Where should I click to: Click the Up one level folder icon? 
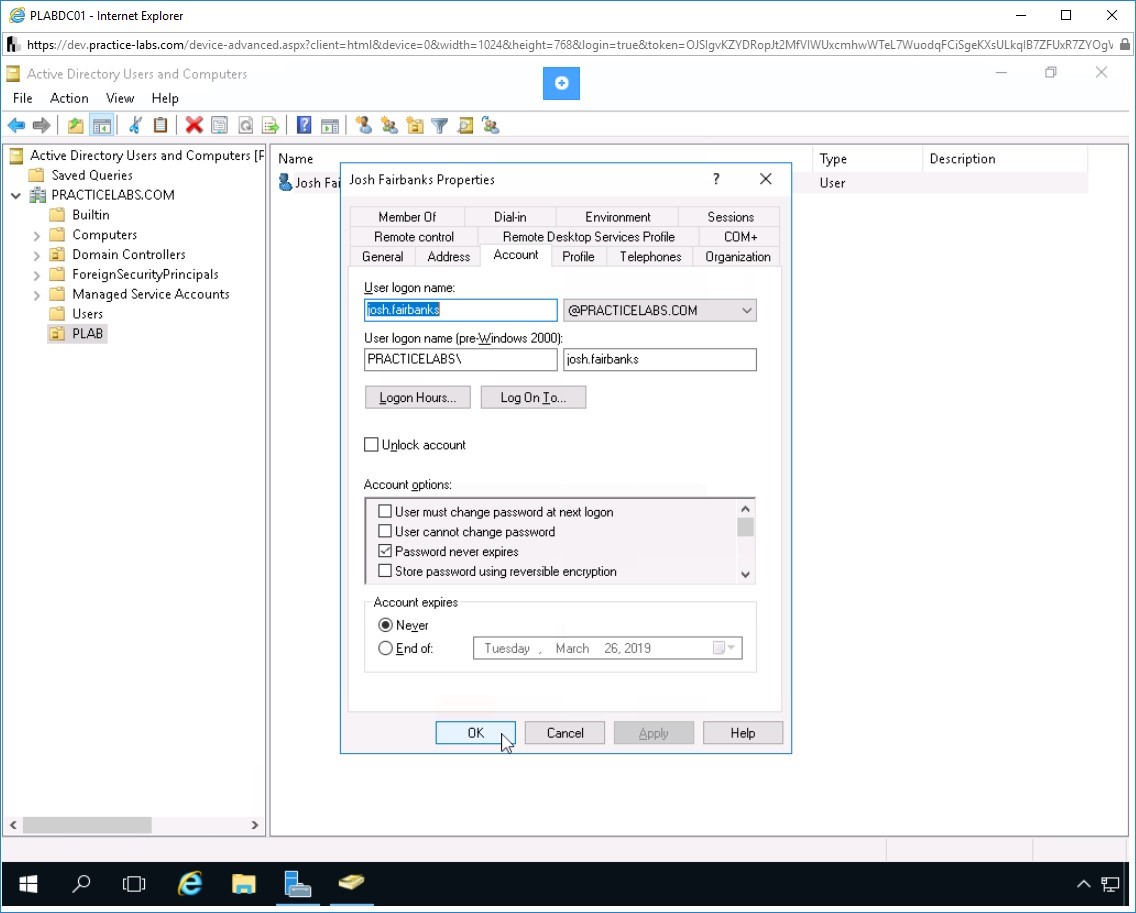pos(75,125)
